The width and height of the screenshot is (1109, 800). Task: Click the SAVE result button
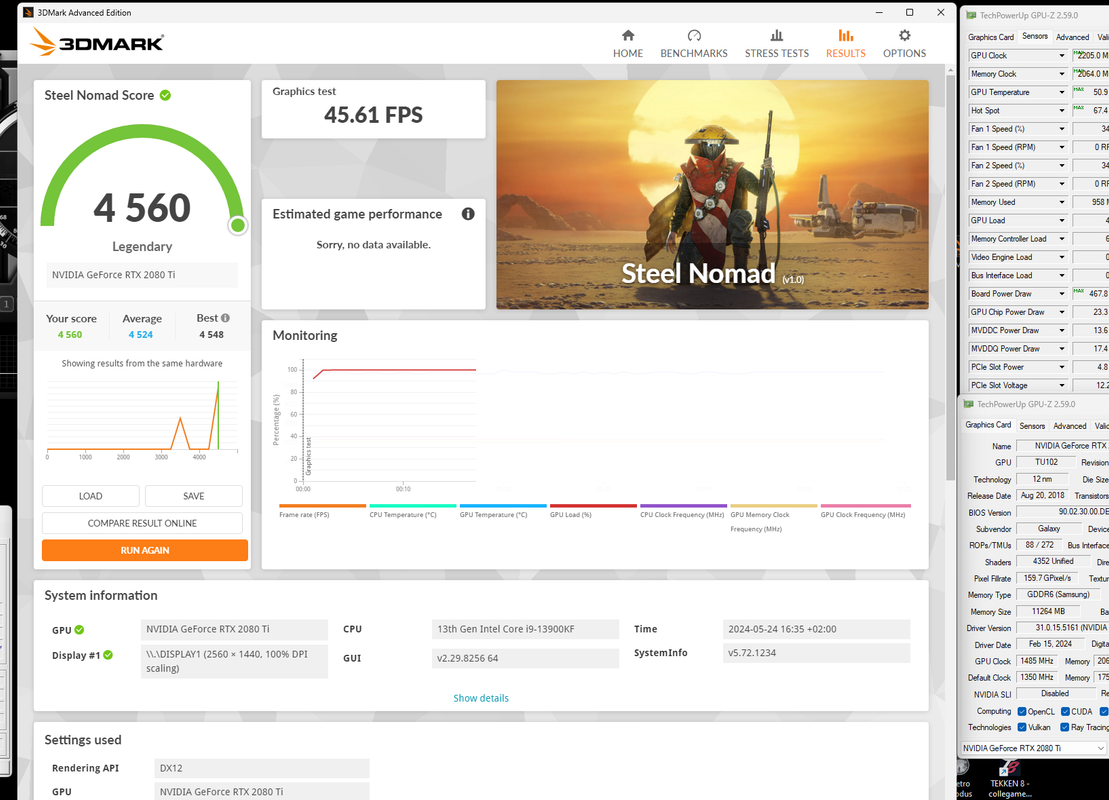click(194, 496)
